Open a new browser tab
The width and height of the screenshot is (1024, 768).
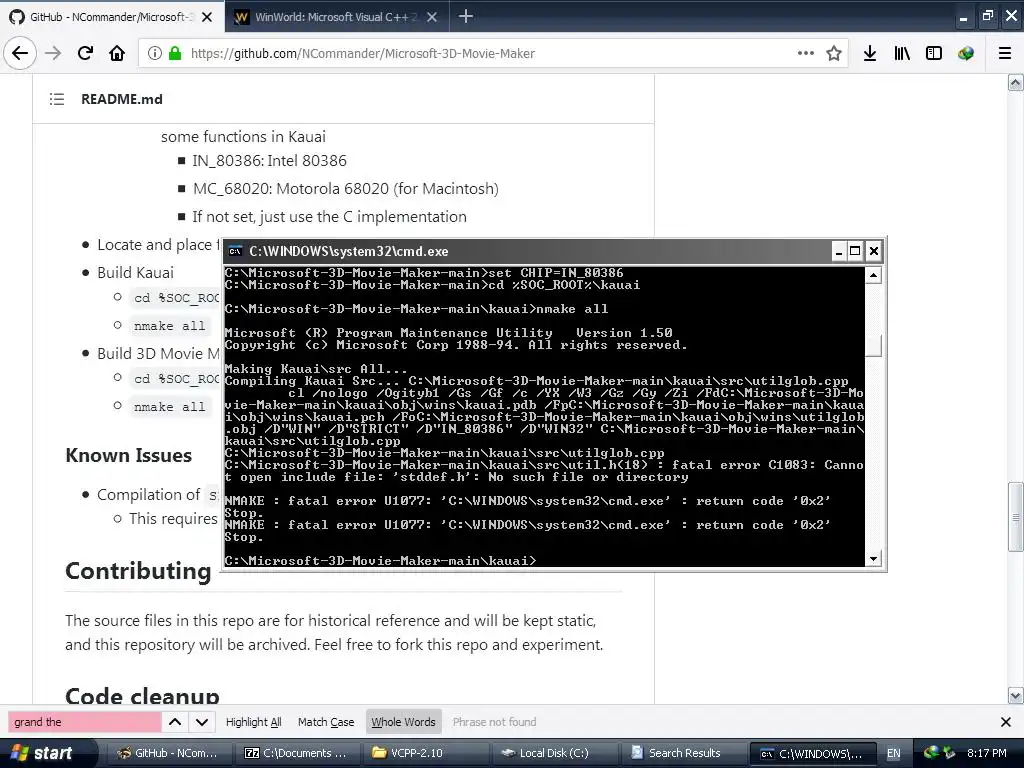pyautogui.click(x=466, y=16)
